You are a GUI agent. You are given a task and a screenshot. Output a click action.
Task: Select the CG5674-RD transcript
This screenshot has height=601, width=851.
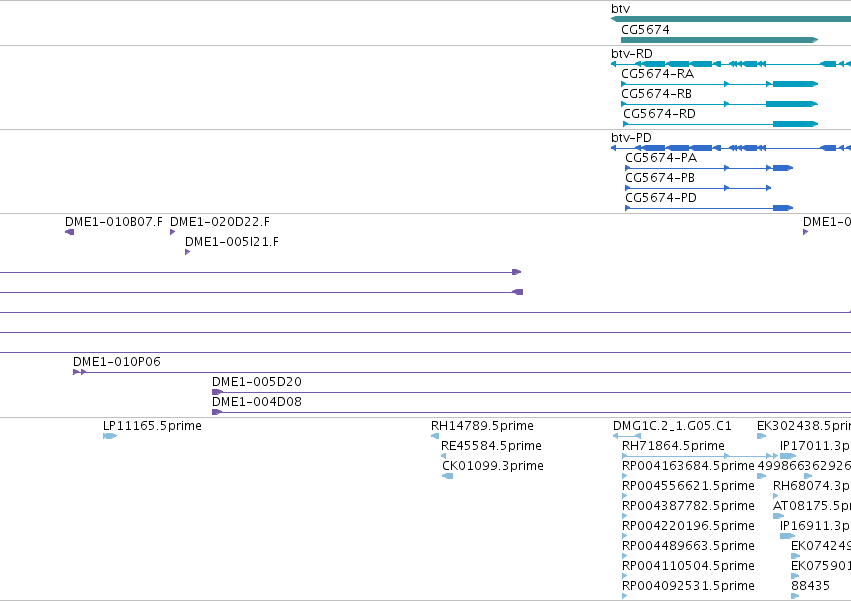720,124
